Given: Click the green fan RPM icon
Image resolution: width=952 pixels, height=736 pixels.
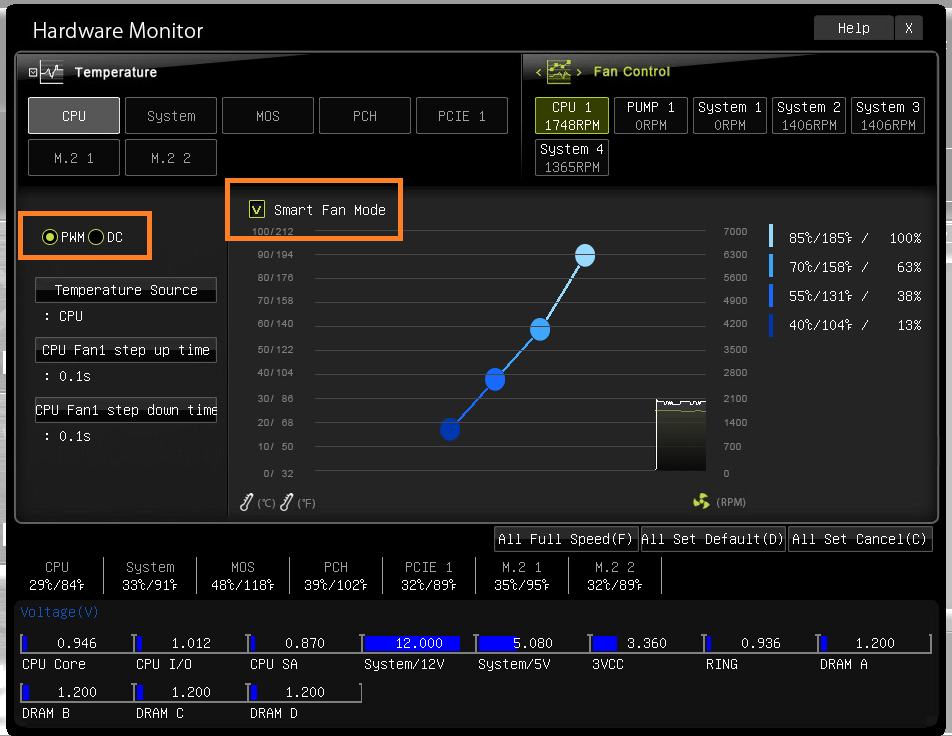Looking at the screenshot, I should coord(701,502).
